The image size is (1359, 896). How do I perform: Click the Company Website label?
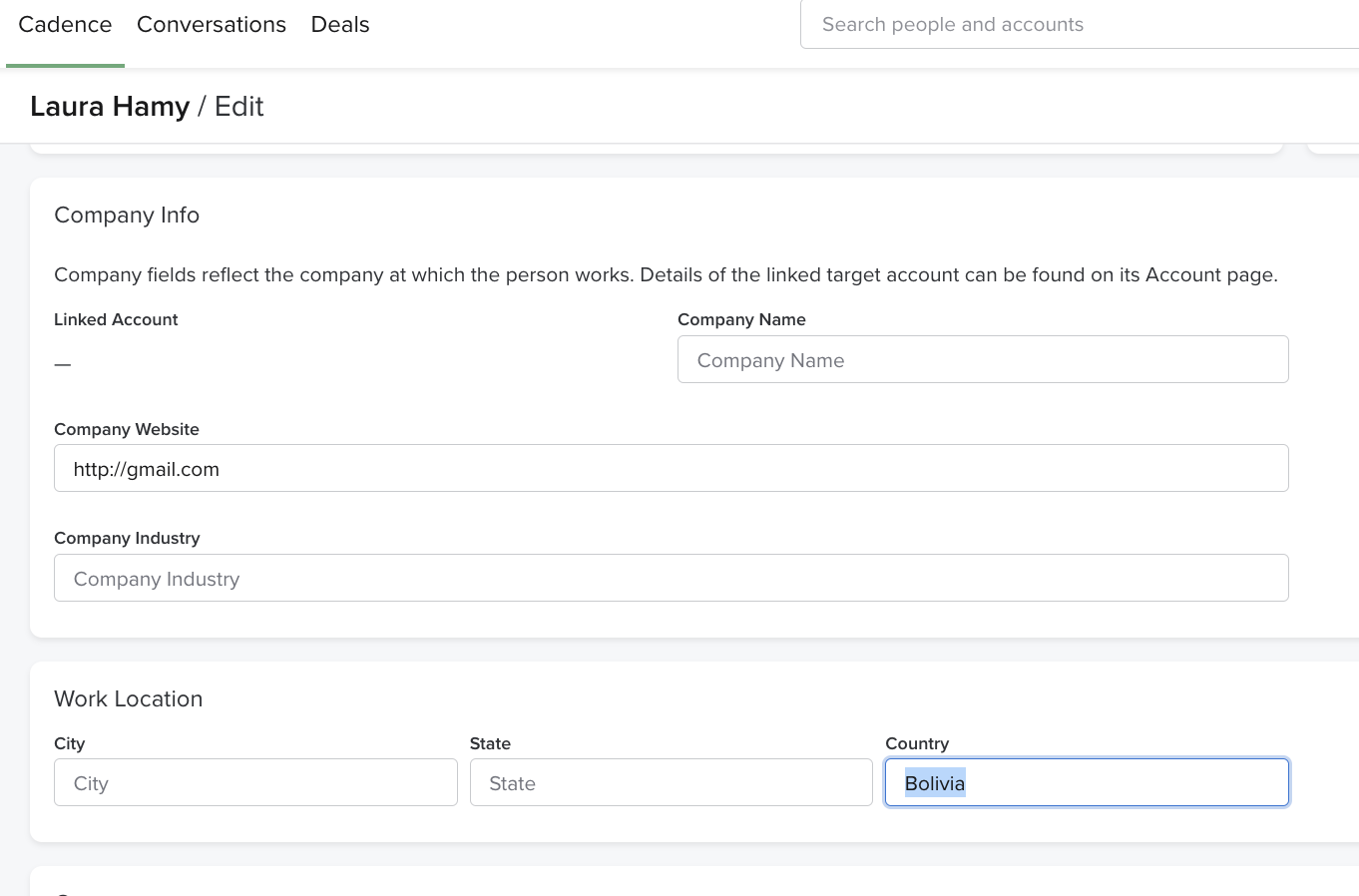(127, 429)
